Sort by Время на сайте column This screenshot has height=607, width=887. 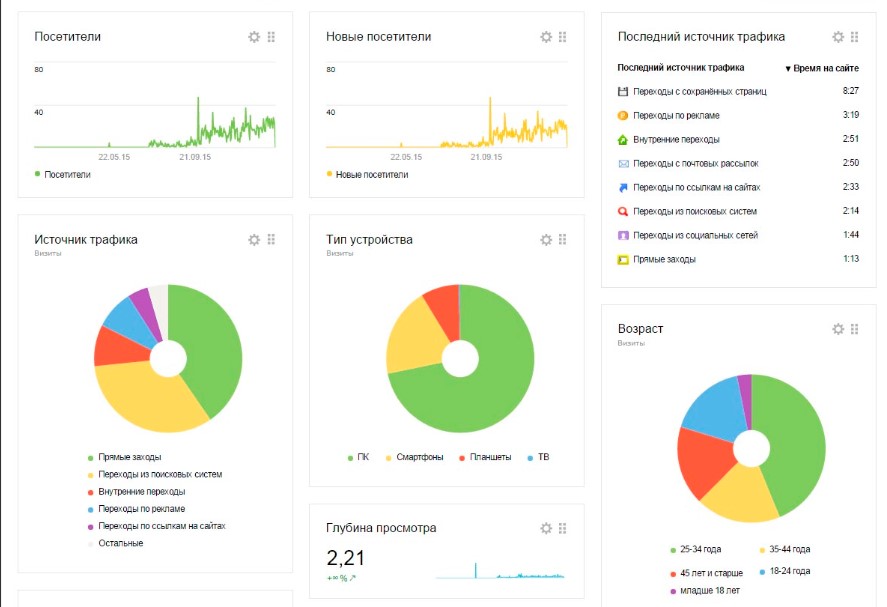[822, 68]
